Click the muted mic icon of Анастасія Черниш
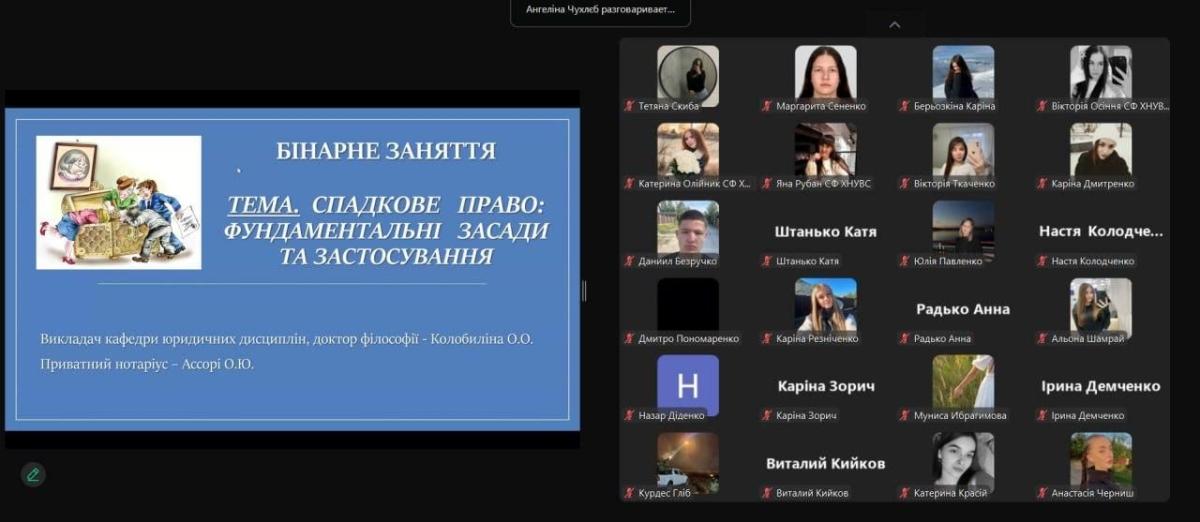The height and width of the screenshot is (522, 1200). click(1043, 493)
